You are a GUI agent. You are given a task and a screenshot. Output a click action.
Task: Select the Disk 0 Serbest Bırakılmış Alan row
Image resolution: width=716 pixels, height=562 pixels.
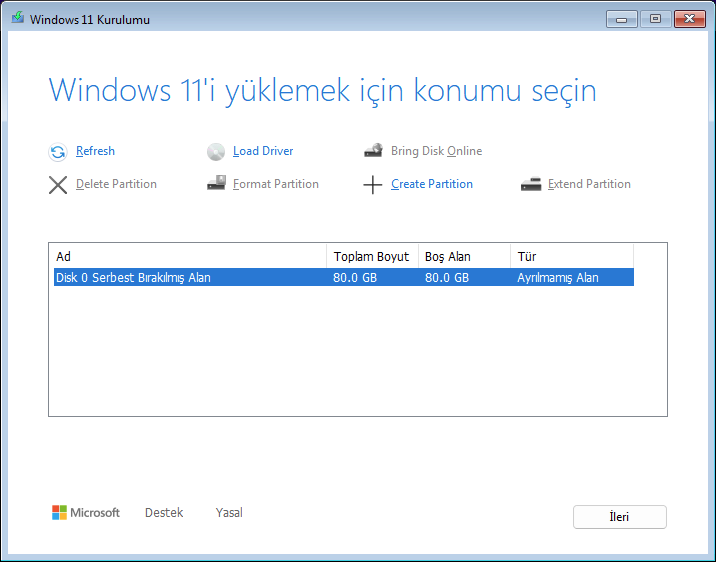coord(344,278)
